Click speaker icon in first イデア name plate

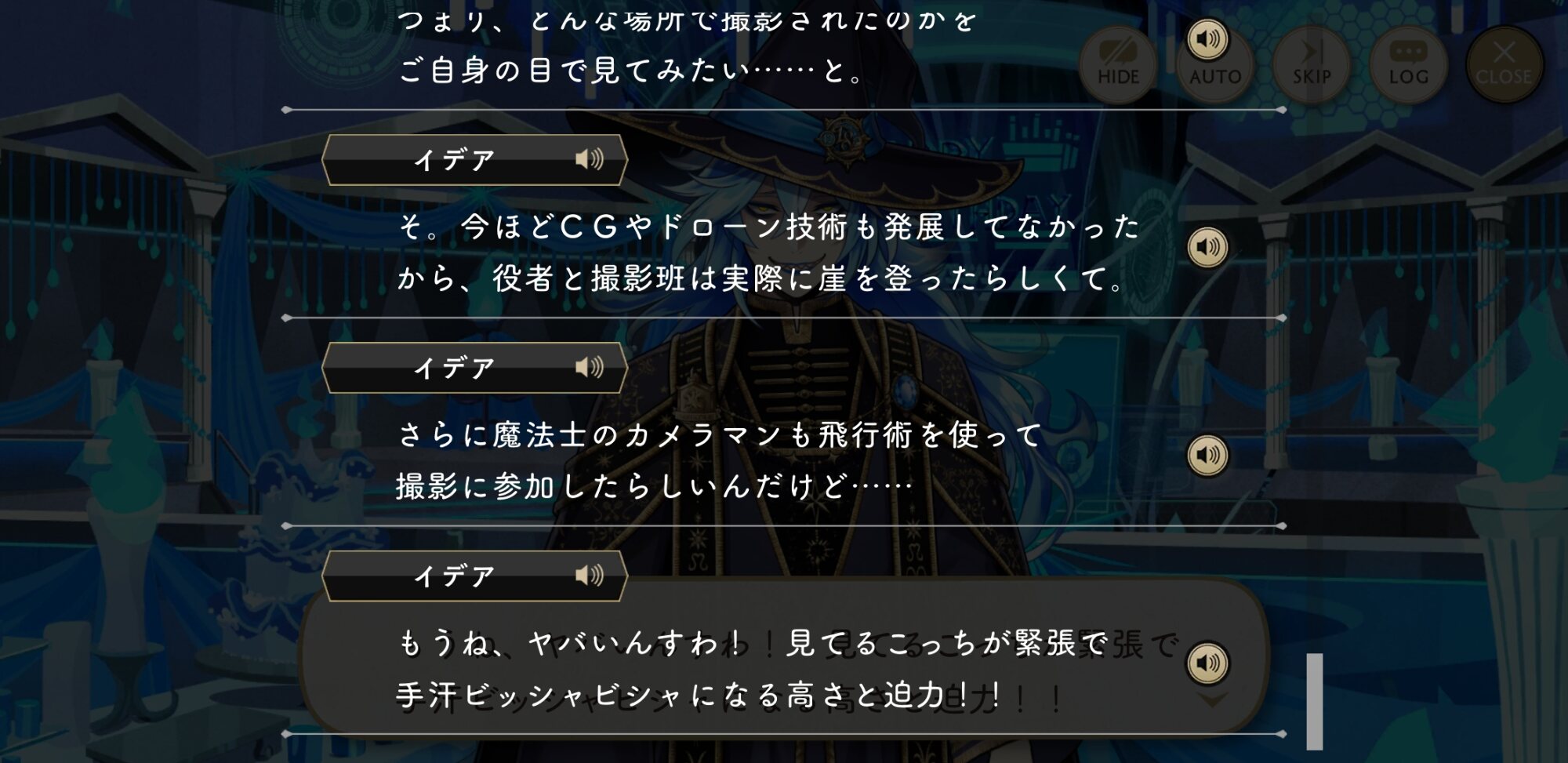pos(590,159)
